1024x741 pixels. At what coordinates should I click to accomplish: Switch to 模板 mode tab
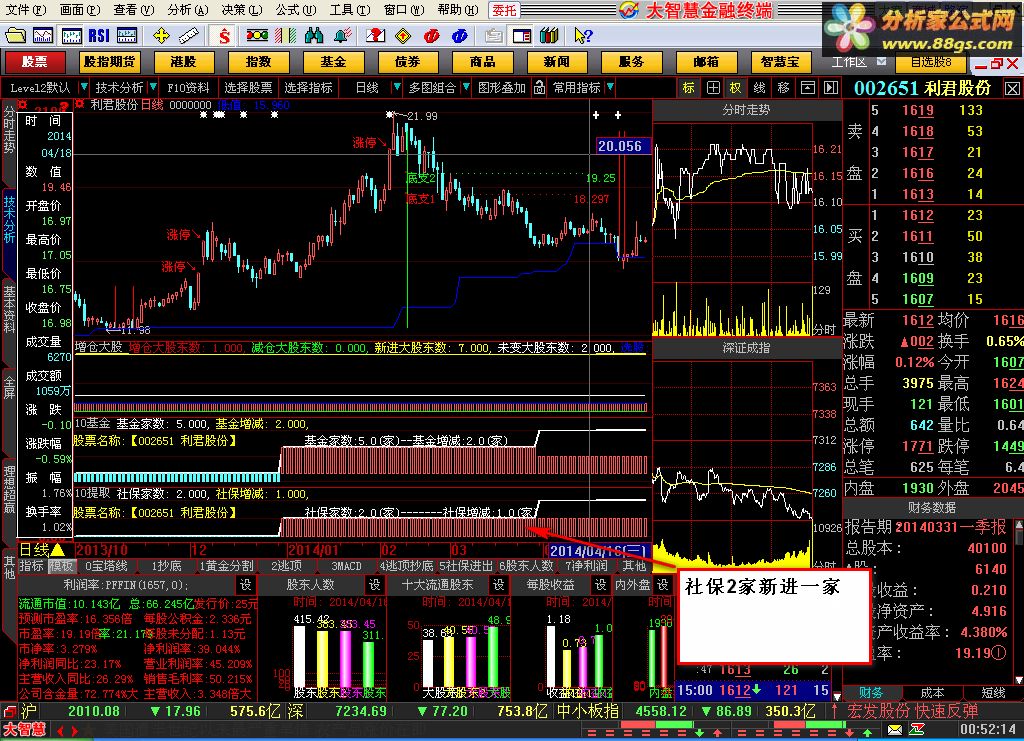(61, 566)
